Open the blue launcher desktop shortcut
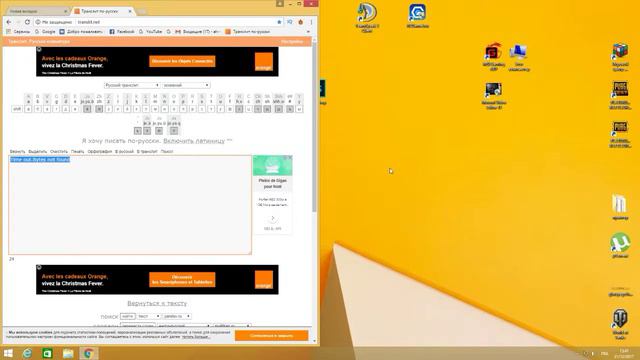Screen dimensions: 640x360 (x=417, y=16)
